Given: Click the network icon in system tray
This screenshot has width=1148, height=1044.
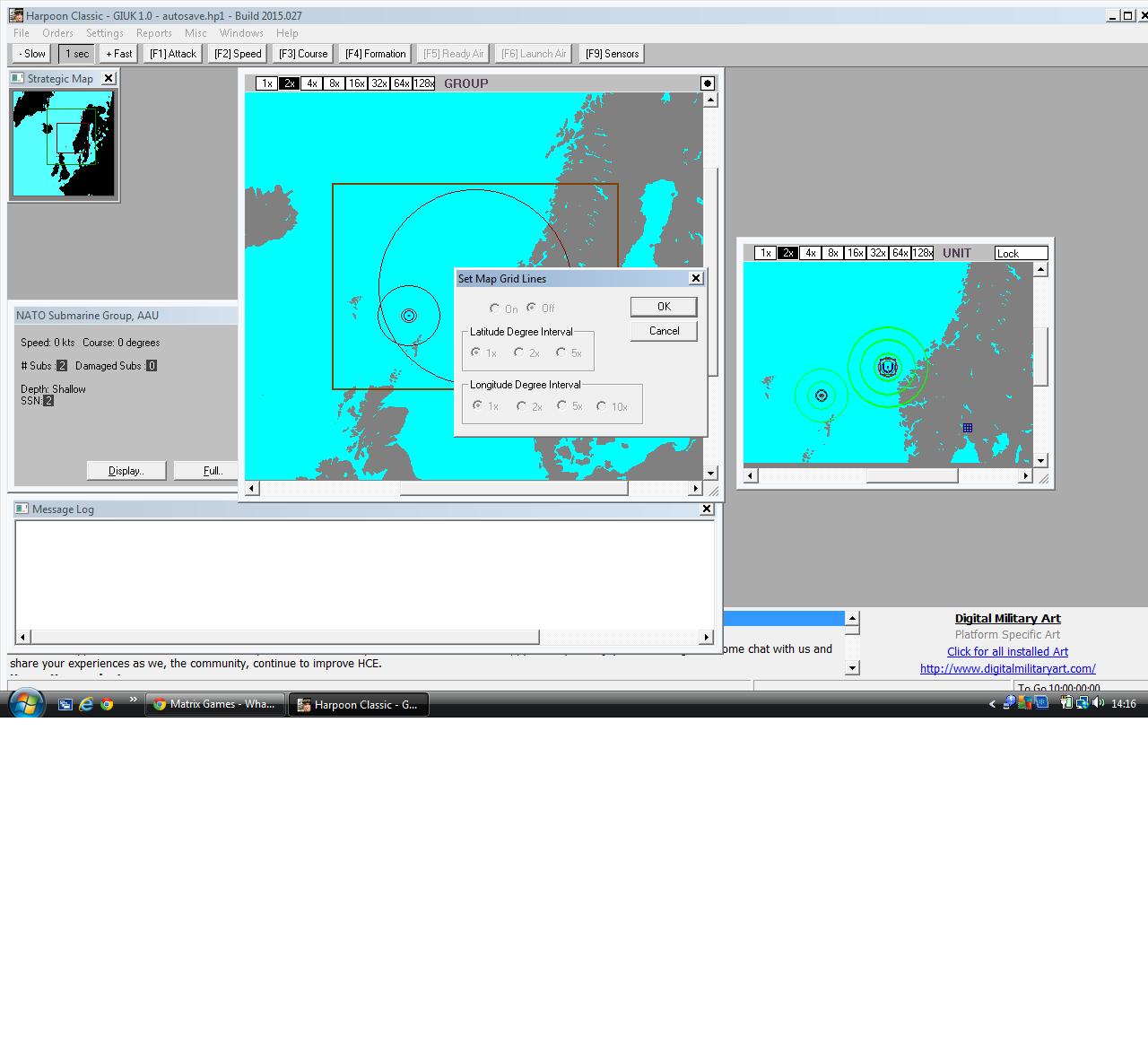Looking at the screenshot, I should click(x=1083, y=703).
